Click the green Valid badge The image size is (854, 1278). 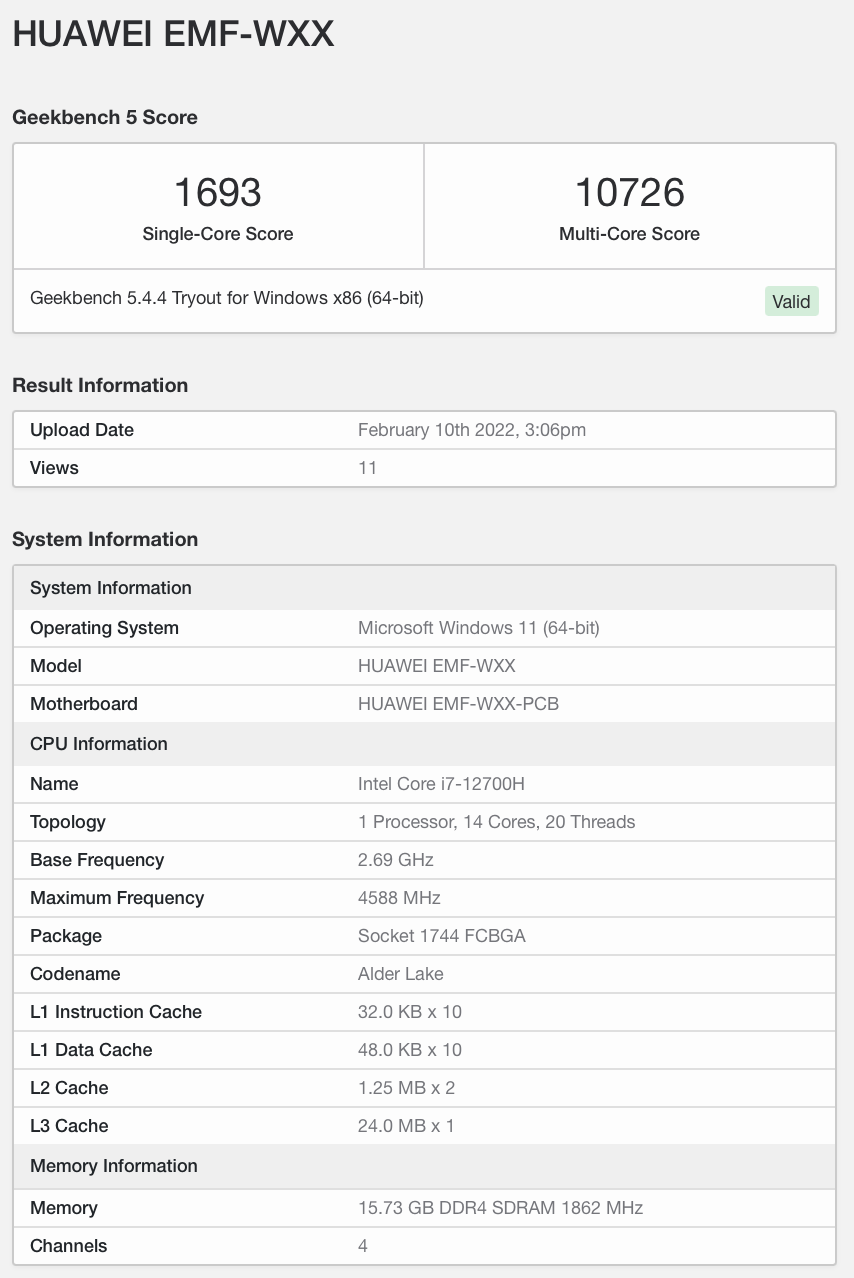(x=791, y=301)
